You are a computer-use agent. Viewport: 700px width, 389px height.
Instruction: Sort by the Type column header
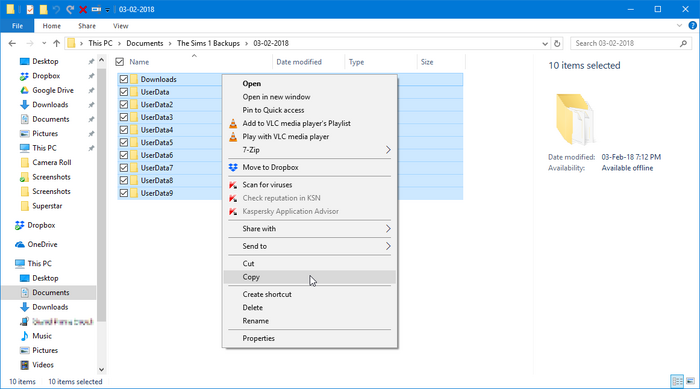356,62
